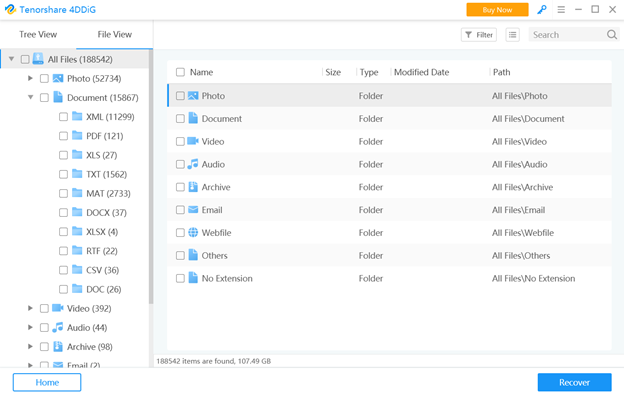Expand the Video (392) node

30,308
